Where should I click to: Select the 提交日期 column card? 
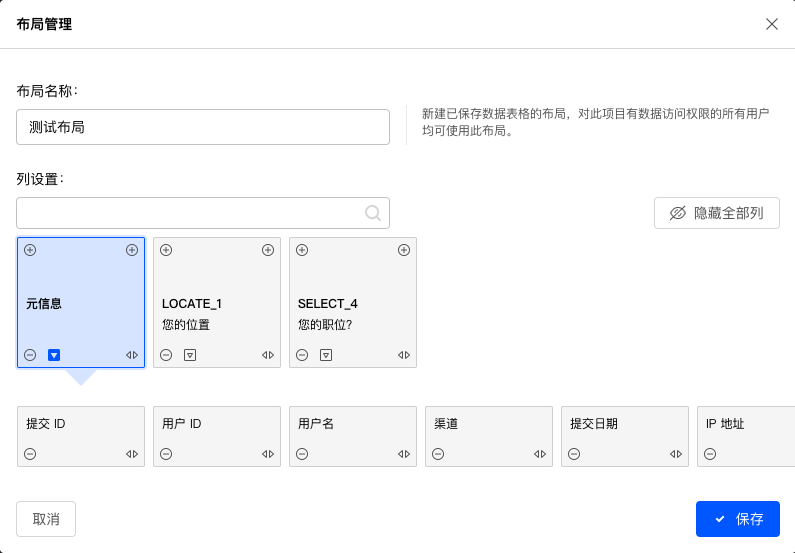click(625, 436)
